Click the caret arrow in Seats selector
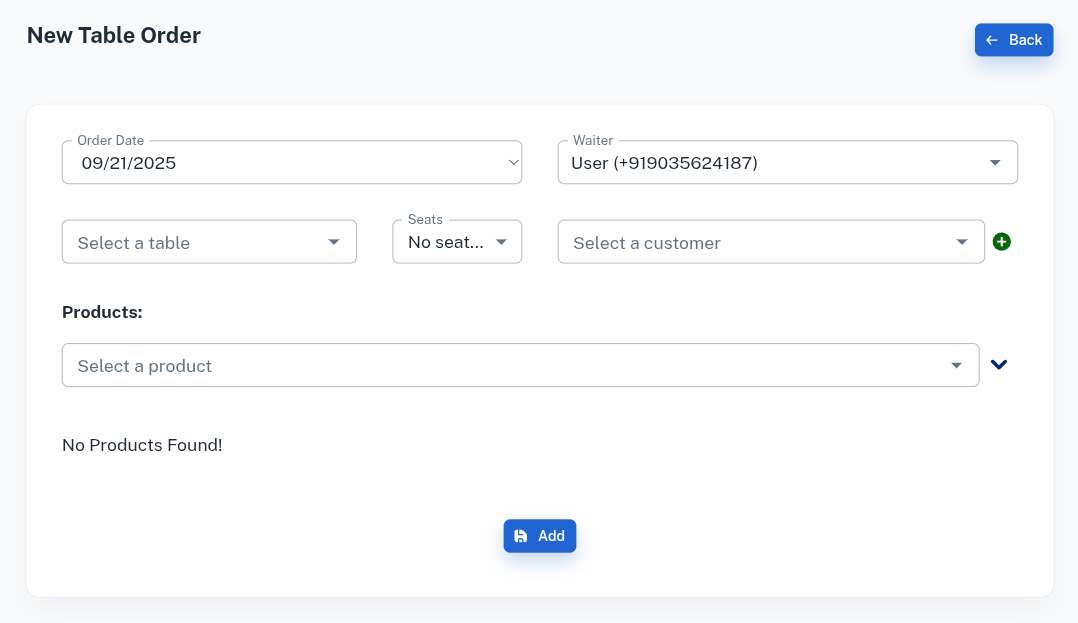The width and height of the screenshot is (1078, 623). point(501,243)
